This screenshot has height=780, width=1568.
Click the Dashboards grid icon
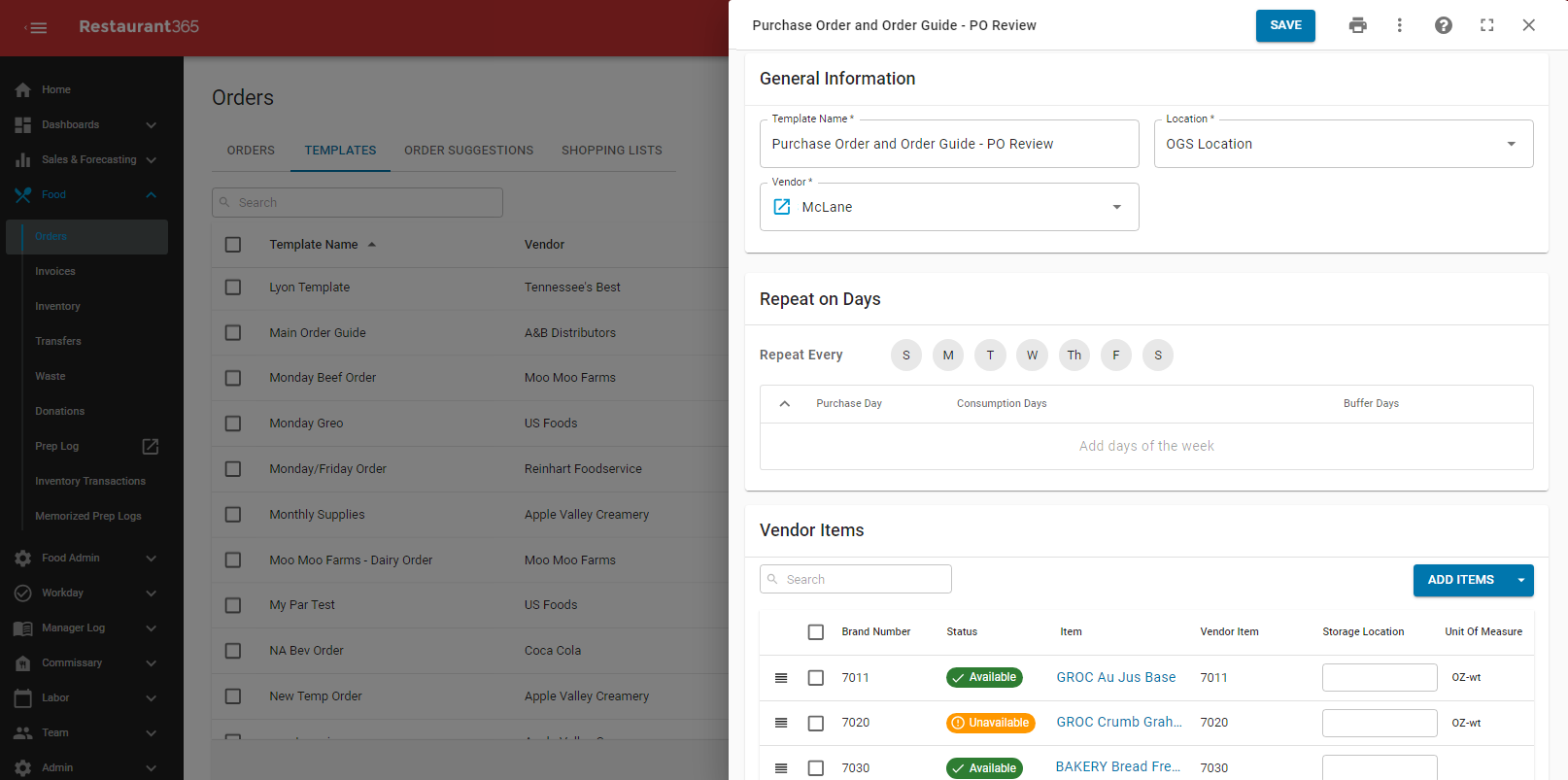click(x=23, y=124)
